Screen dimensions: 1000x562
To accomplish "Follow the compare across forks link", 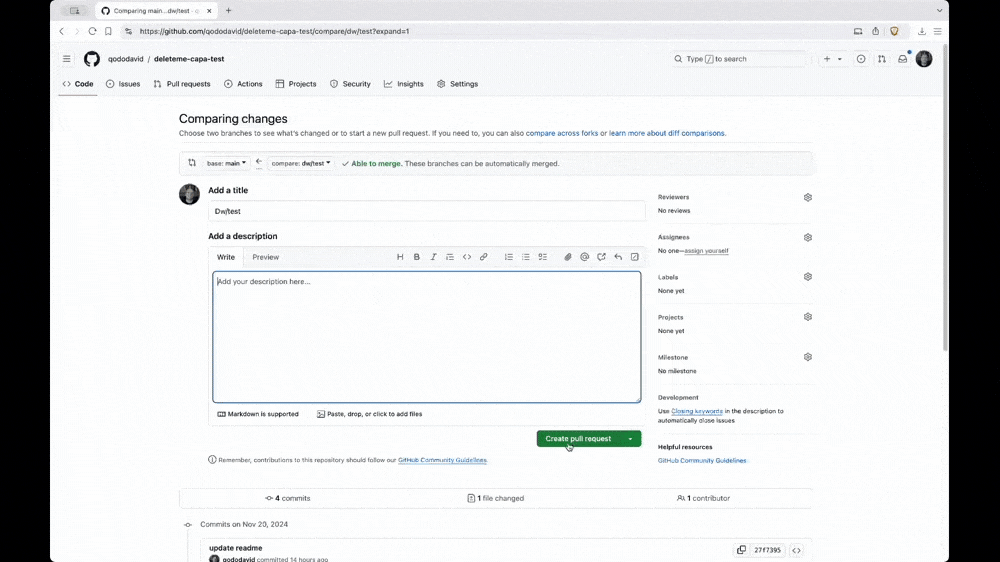I will pos(562,133).
